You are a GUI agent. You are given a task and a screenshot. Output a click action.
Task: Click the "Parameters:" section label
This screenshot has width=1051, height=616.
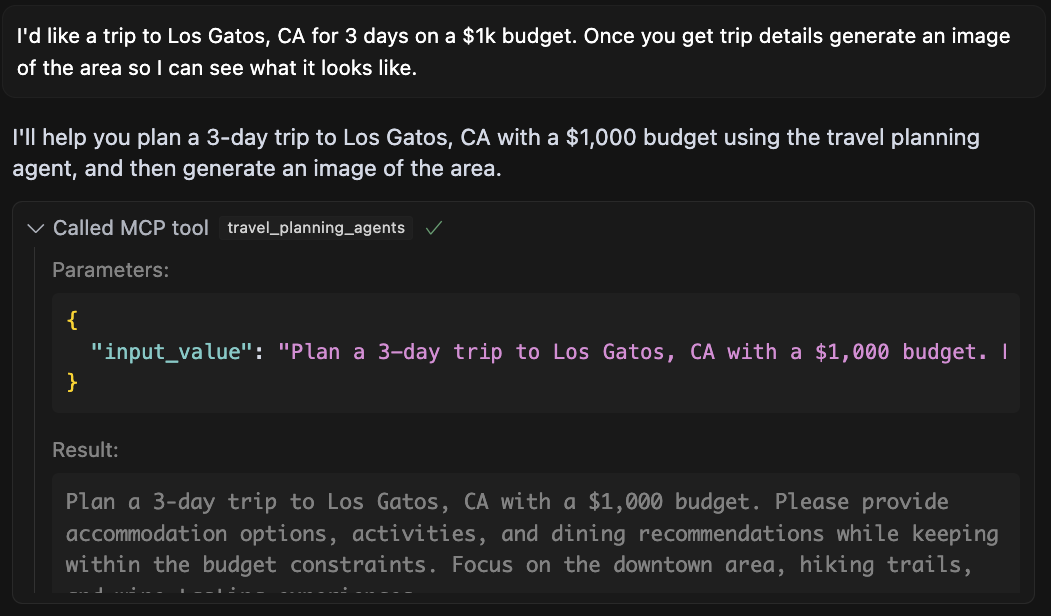[x=110, y=270]
